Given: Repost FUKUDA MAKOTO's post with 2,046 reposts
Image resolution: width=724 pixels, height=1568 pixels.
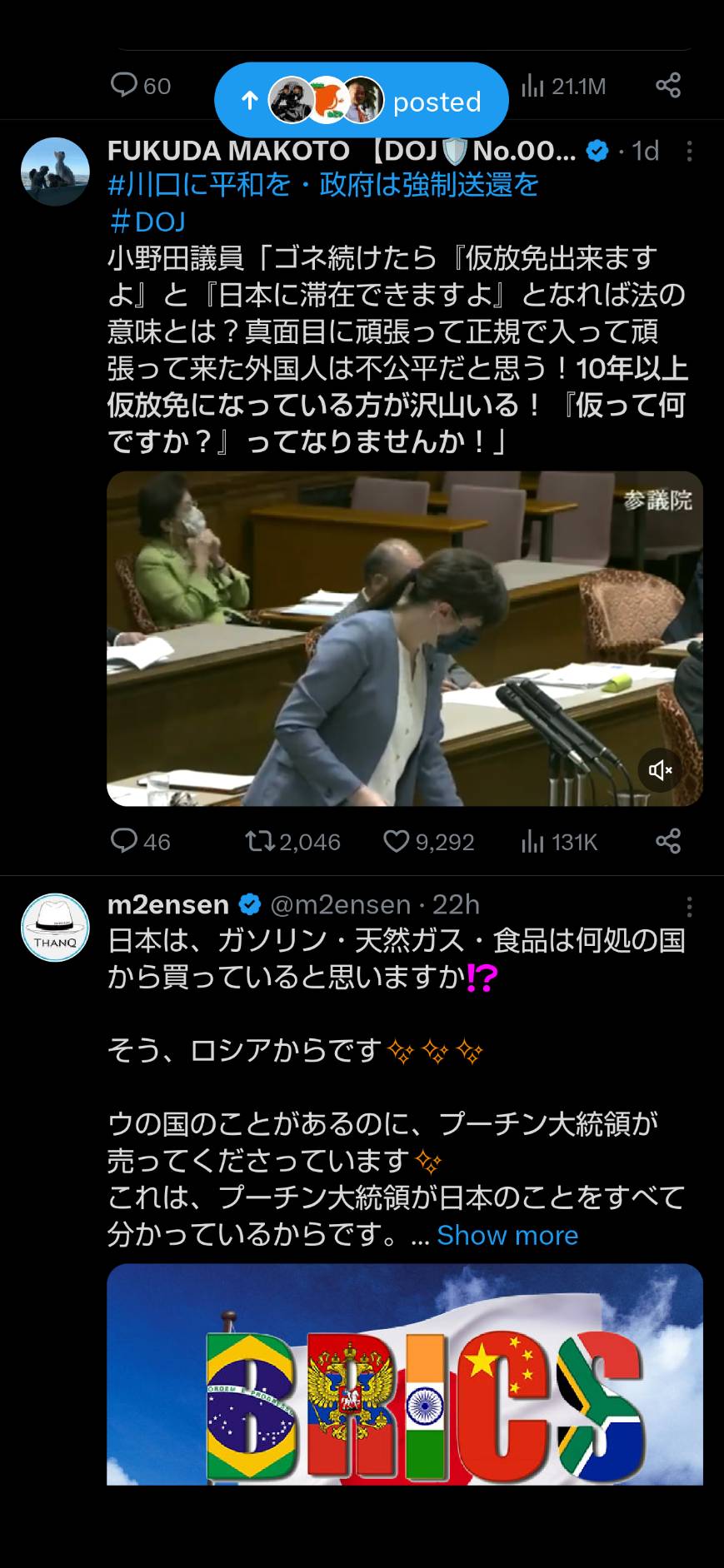Looking at the screenshot, I should [292, 841].
